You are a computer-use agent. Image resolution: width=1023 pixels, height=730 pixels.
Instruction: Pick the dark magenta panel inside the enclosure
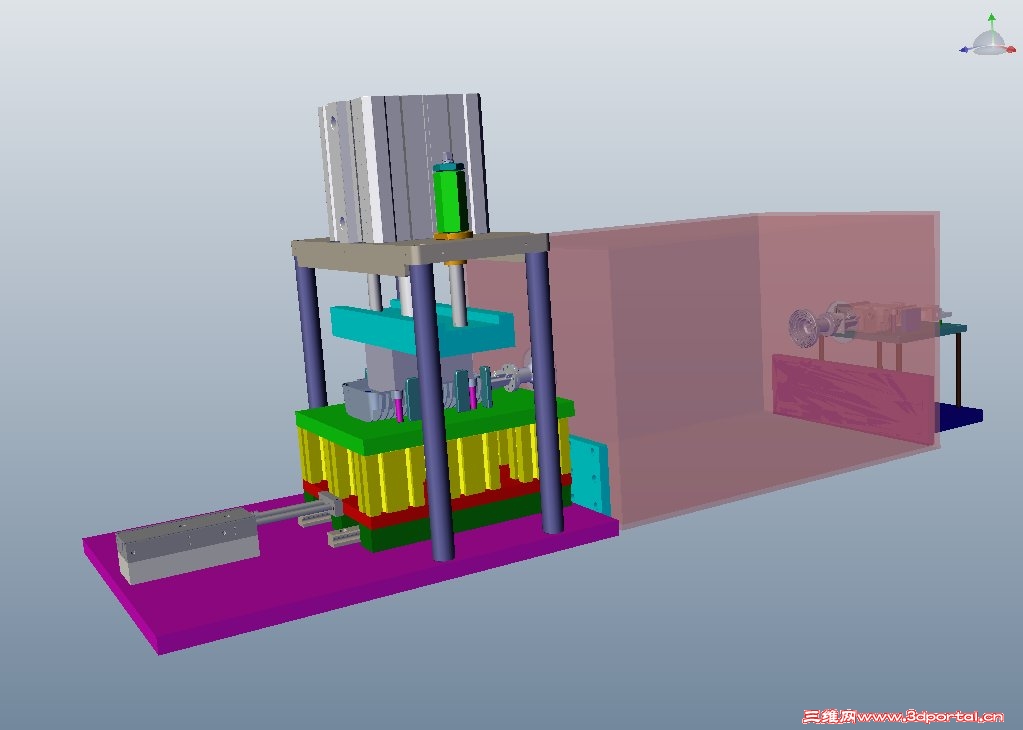853,398
